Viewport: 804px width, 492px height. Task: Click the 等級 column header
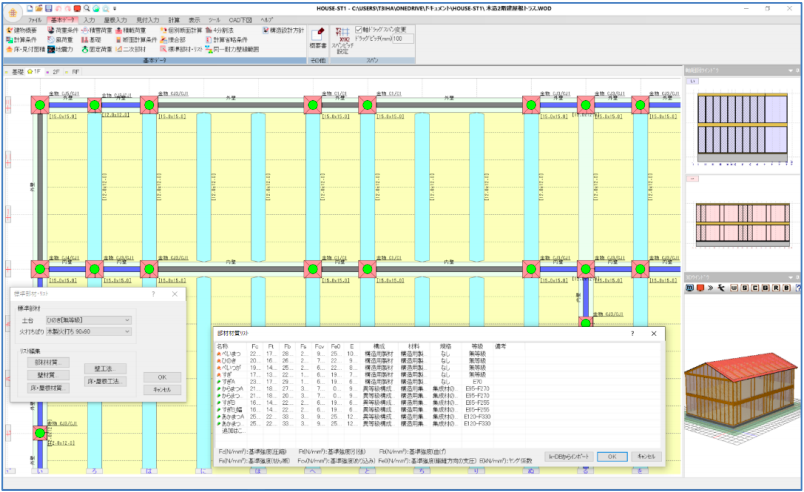point(477,346)
